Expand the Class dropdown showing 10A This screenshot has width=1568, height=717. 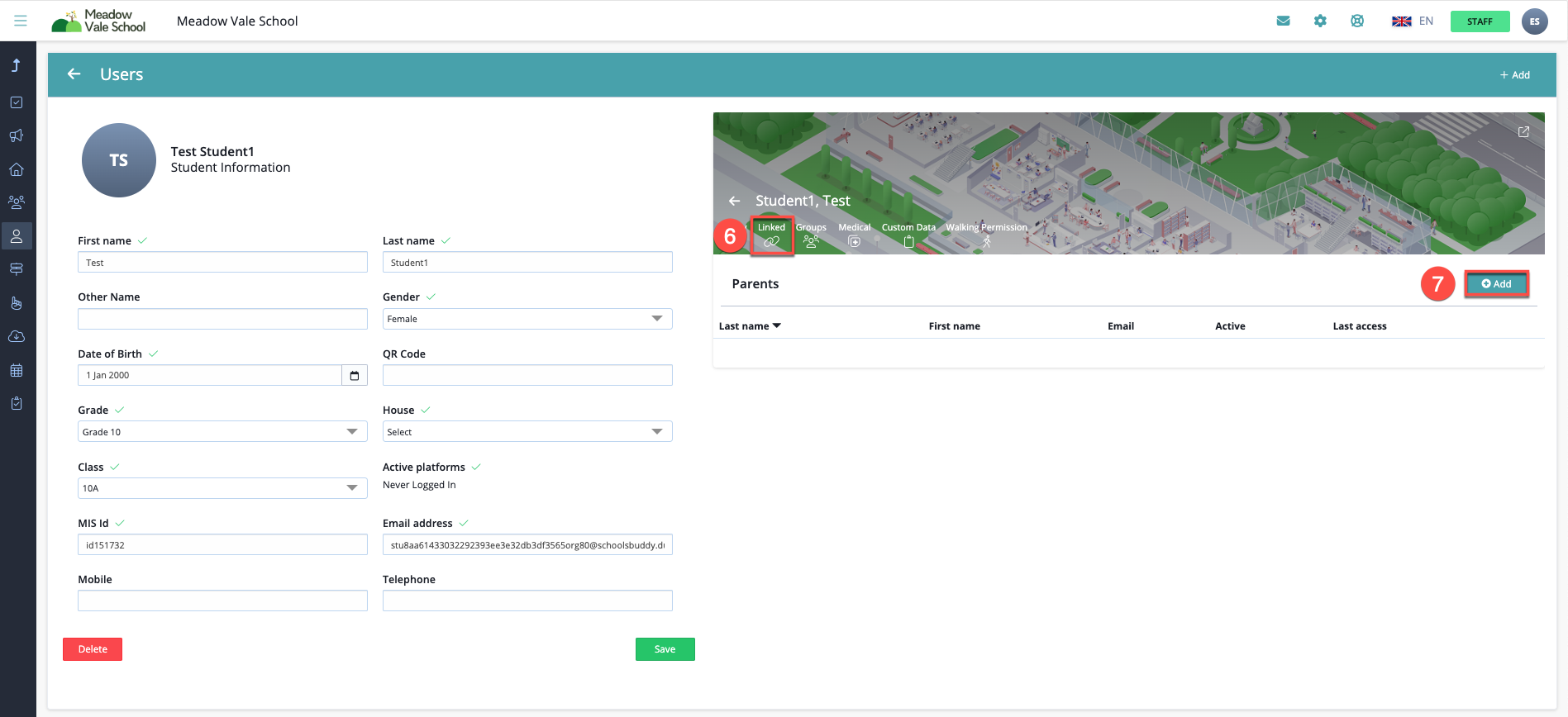[222, 488]
